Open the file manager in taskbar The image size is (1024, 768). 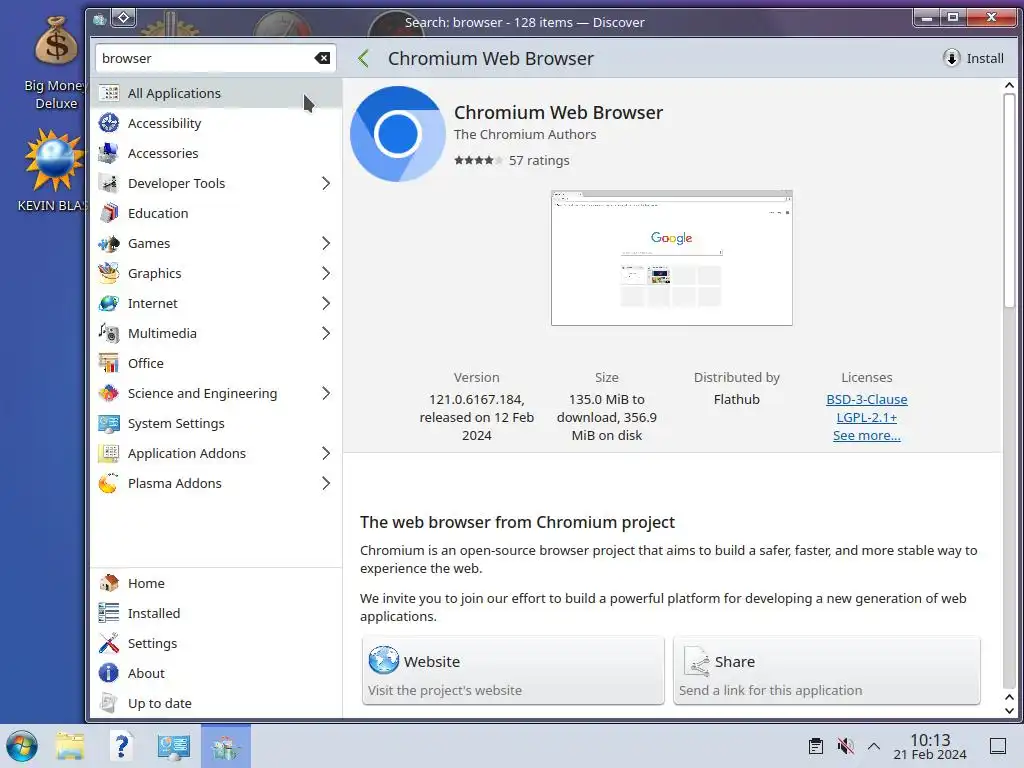[x=70, y=746]
